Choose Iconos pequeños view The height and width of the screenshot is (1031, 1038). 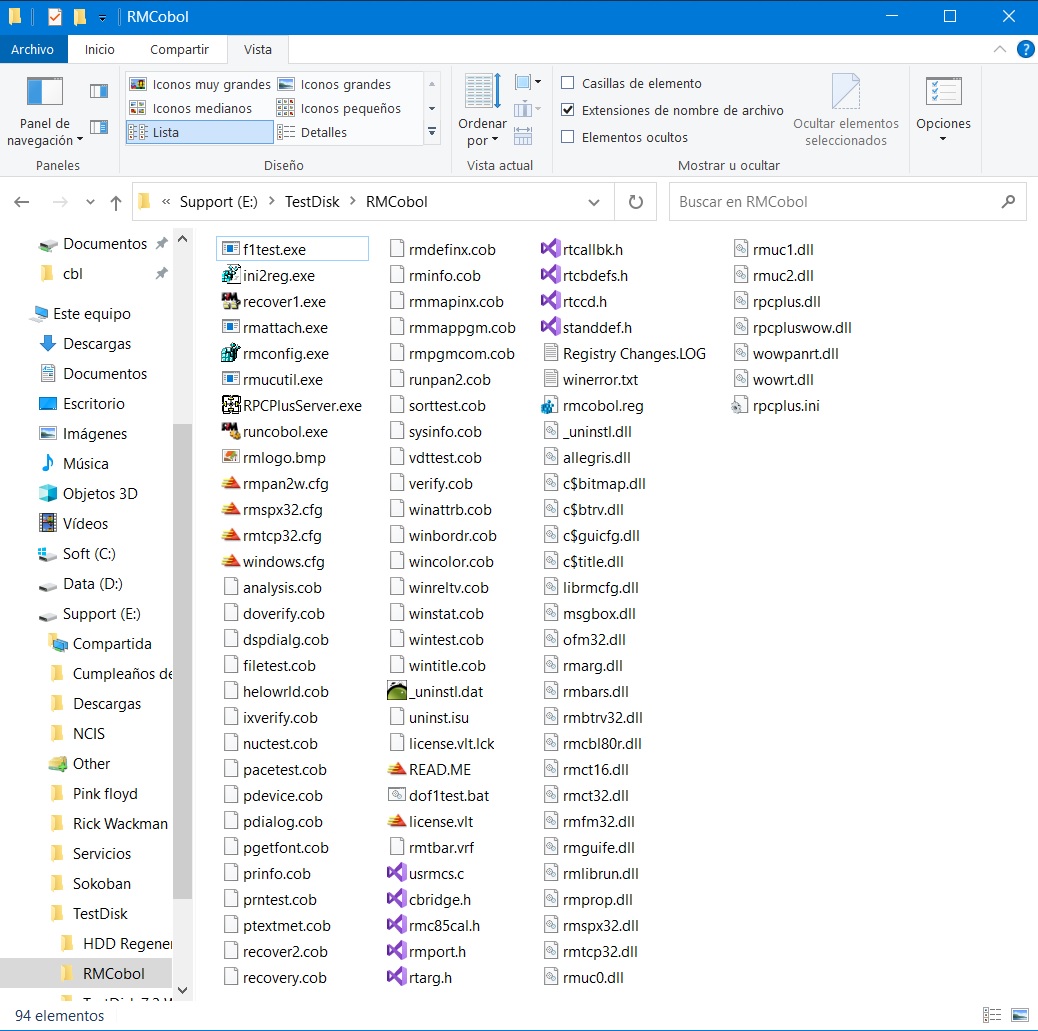(x=340, y=108)
